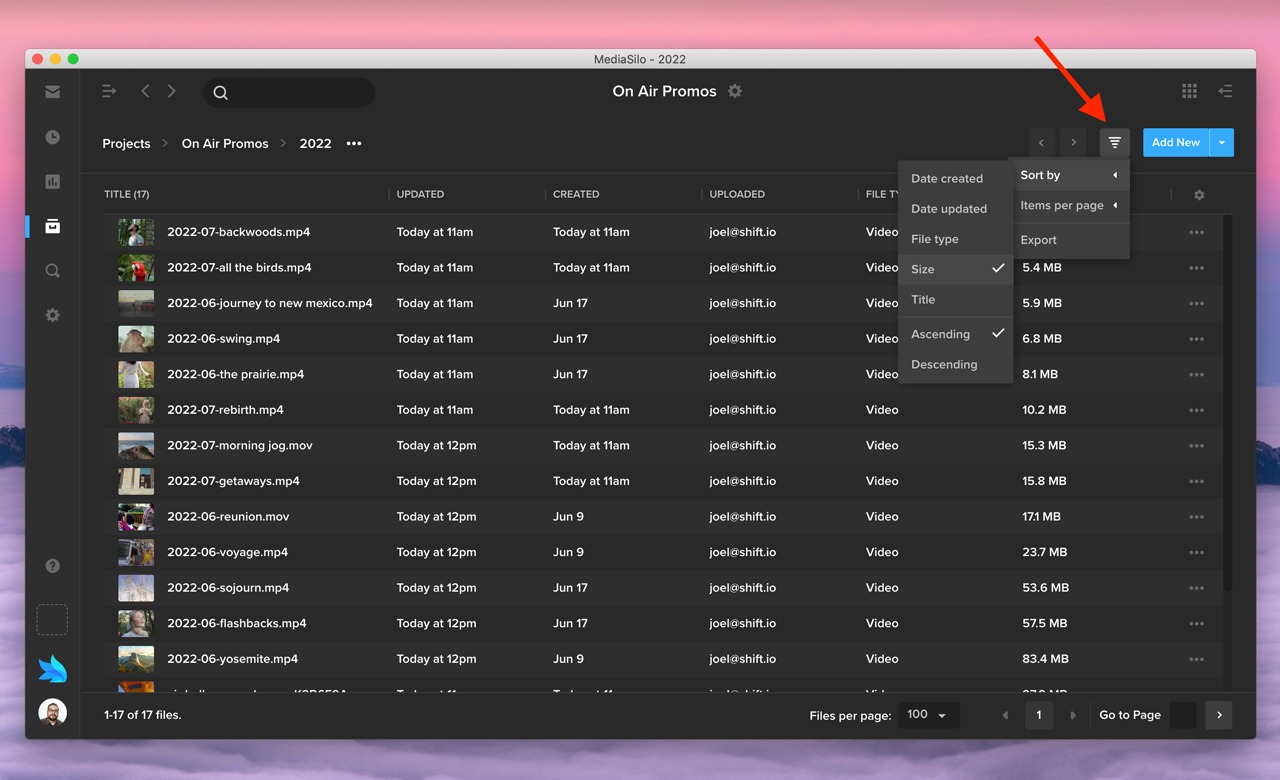Sort by File type
Viewport: 1280px width, 780px height.
point(956,239)
